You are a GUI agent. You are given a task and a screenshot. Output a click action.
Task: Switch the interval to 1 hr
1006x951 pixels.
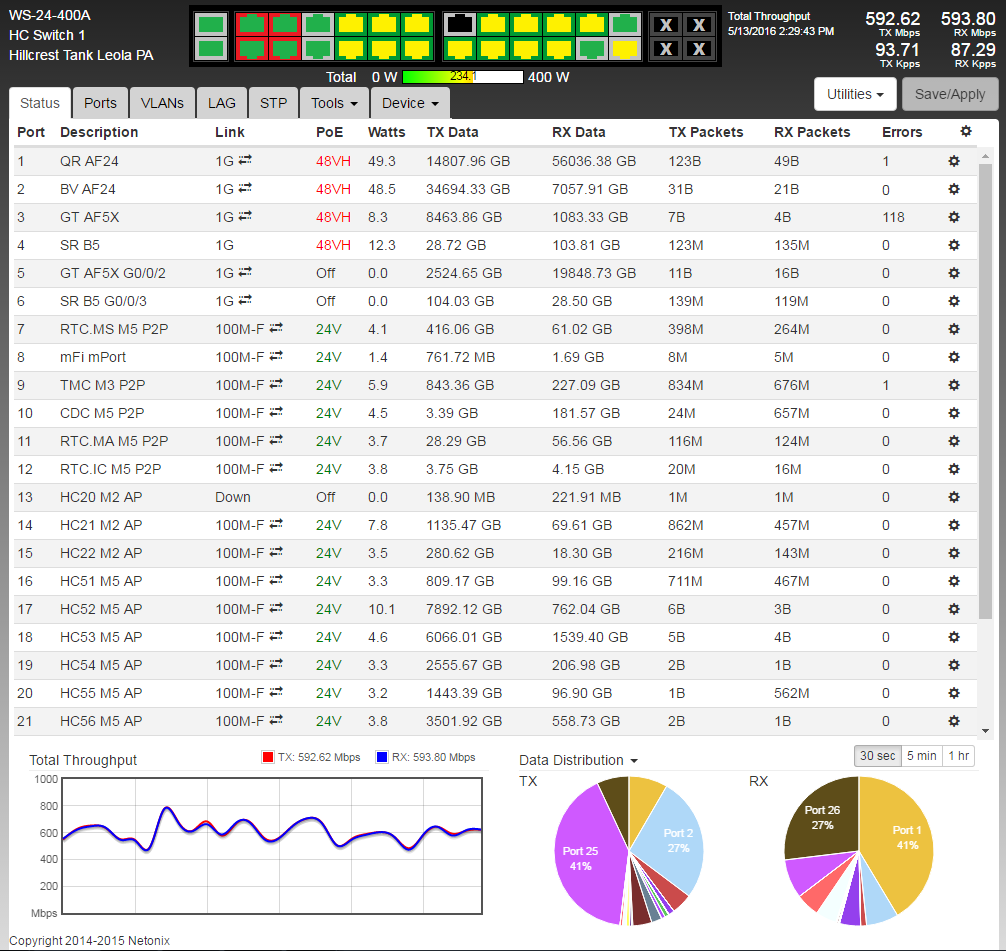point(959,756)
